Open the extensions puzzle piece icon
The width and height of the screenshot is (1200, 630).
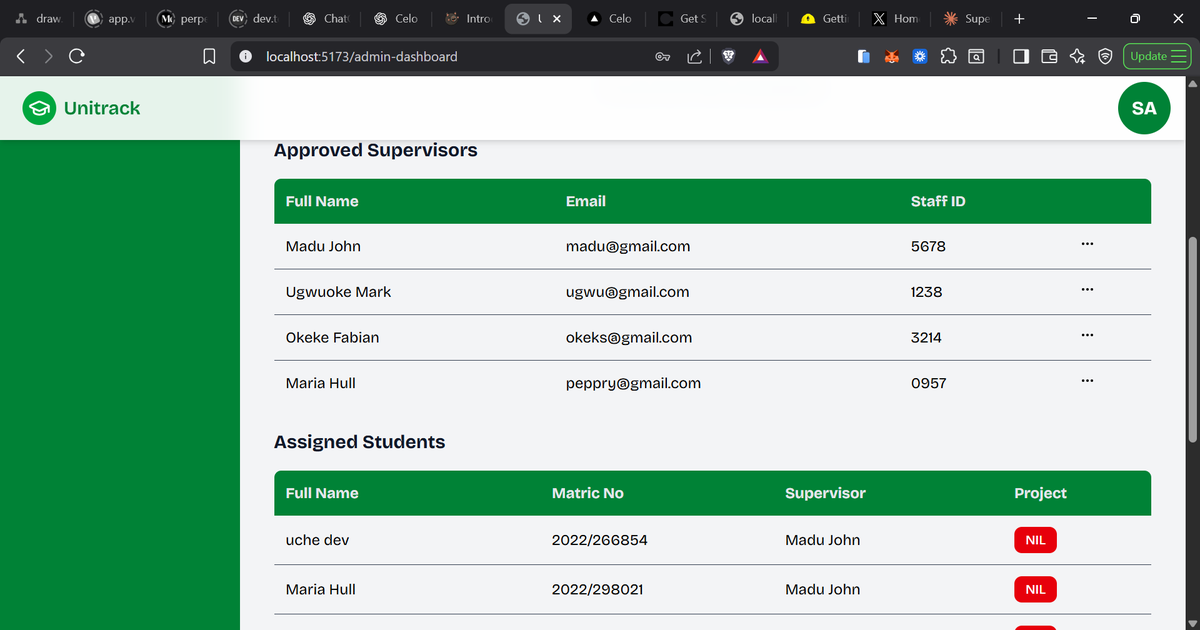(948, 56)
